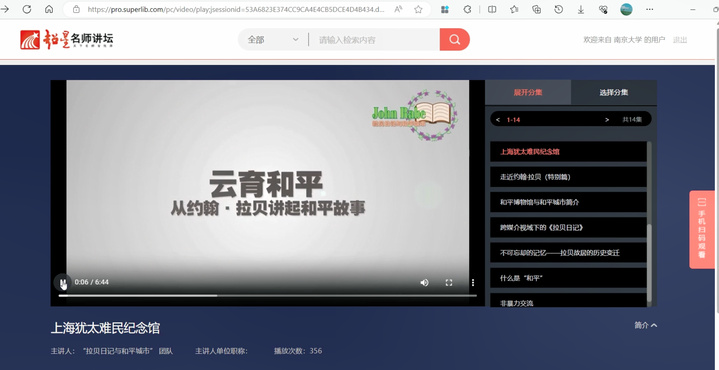The width and height of the screenshot is (719, 370).
Task: Click the 退出 logout link
Action: point(680,40)
